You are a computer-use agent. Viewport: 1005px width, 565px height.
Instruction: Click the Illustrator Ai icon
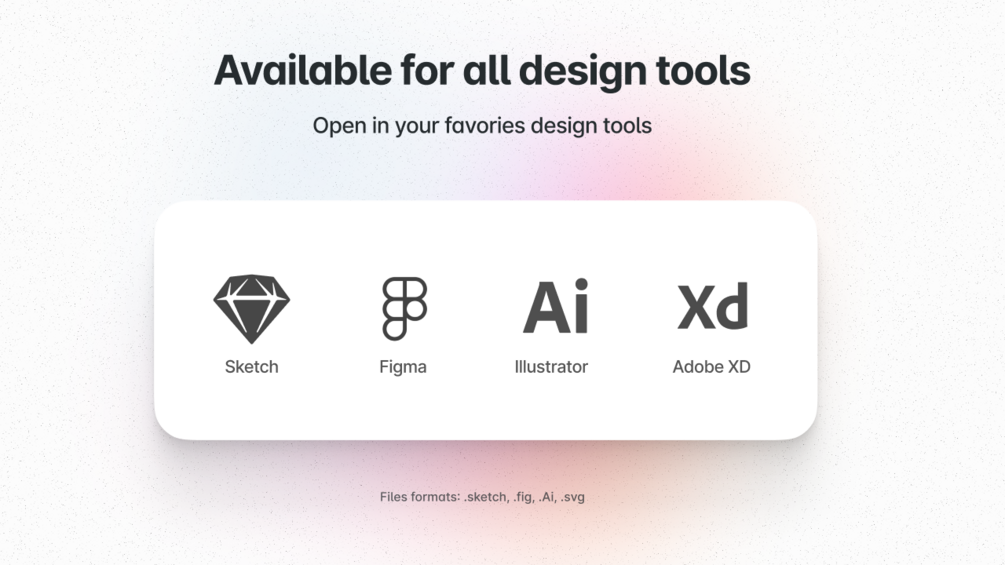(x=556, y=306)
